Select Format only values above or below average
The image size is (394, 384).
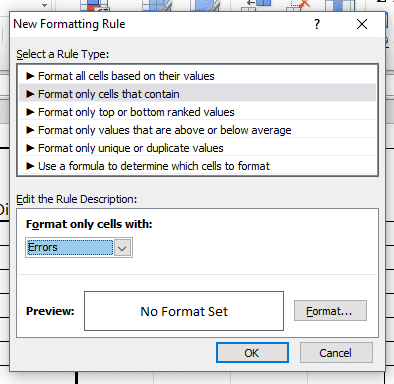197,130
